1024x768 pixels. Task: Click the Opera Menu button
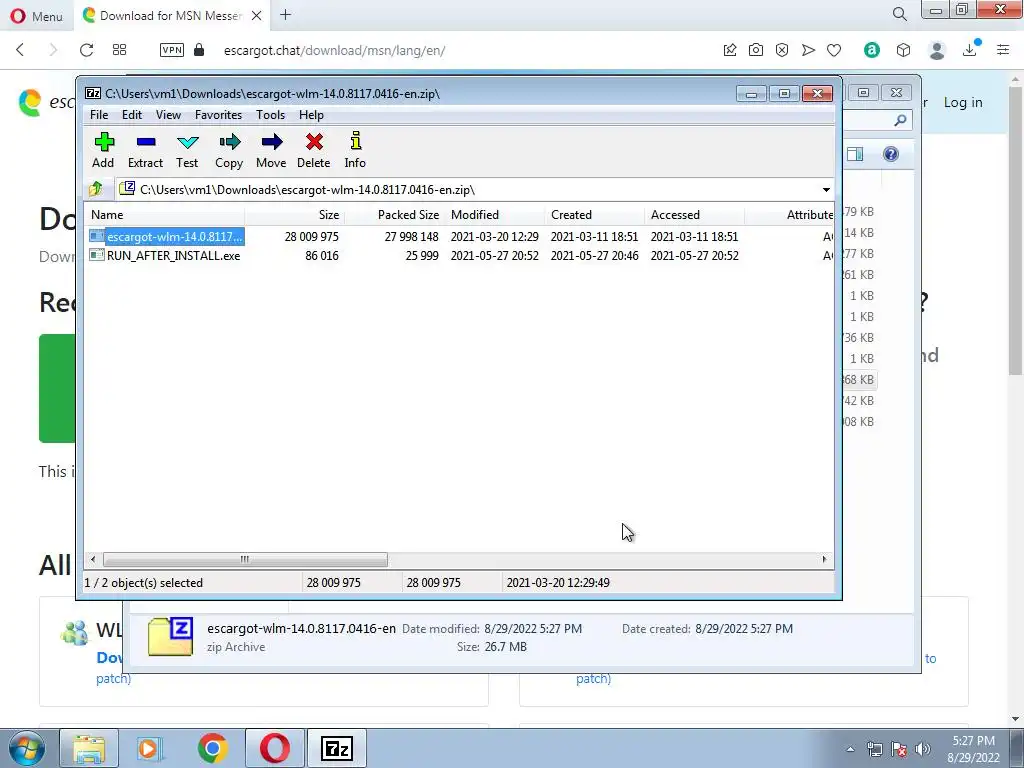pos(37,16)
